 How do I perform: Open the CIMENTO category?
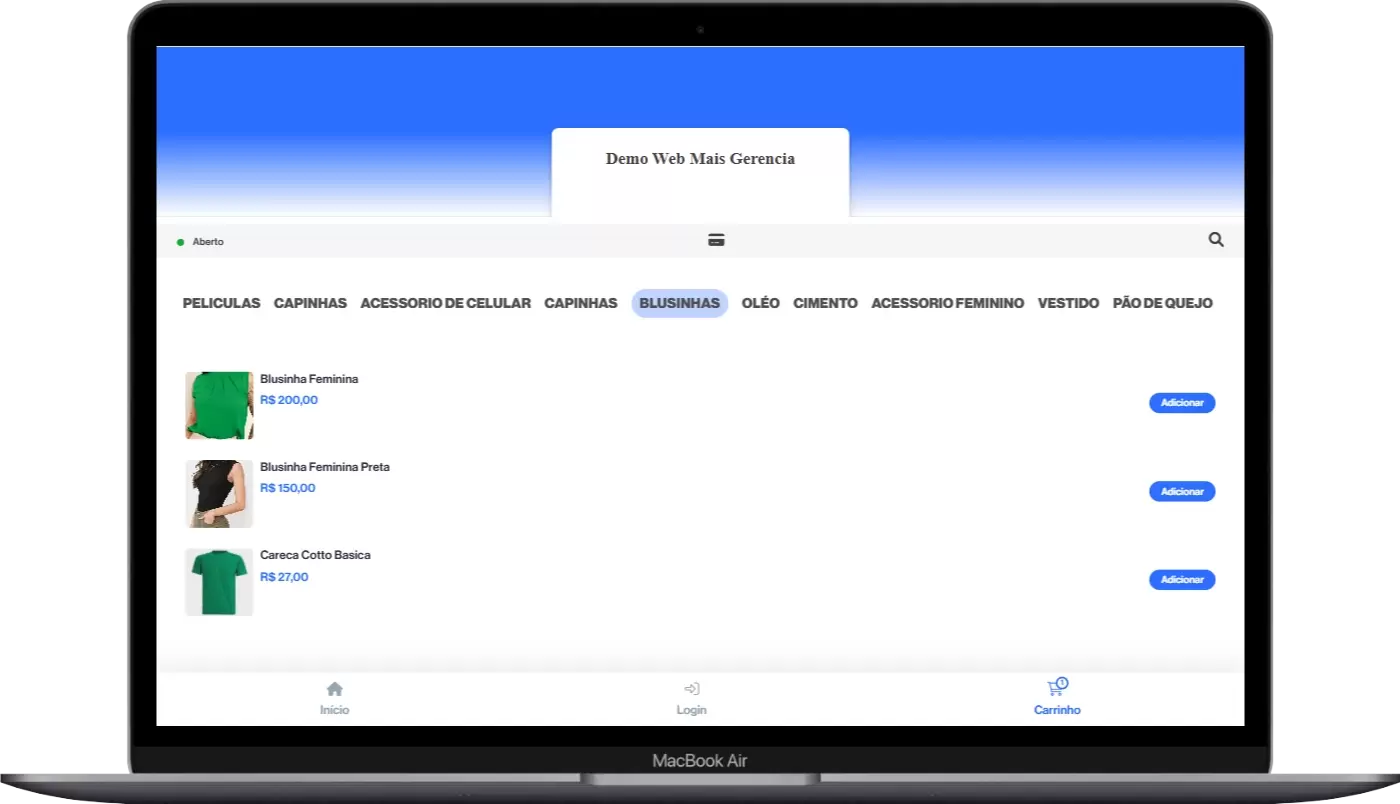pyautogui.click(x=825, y=303)
